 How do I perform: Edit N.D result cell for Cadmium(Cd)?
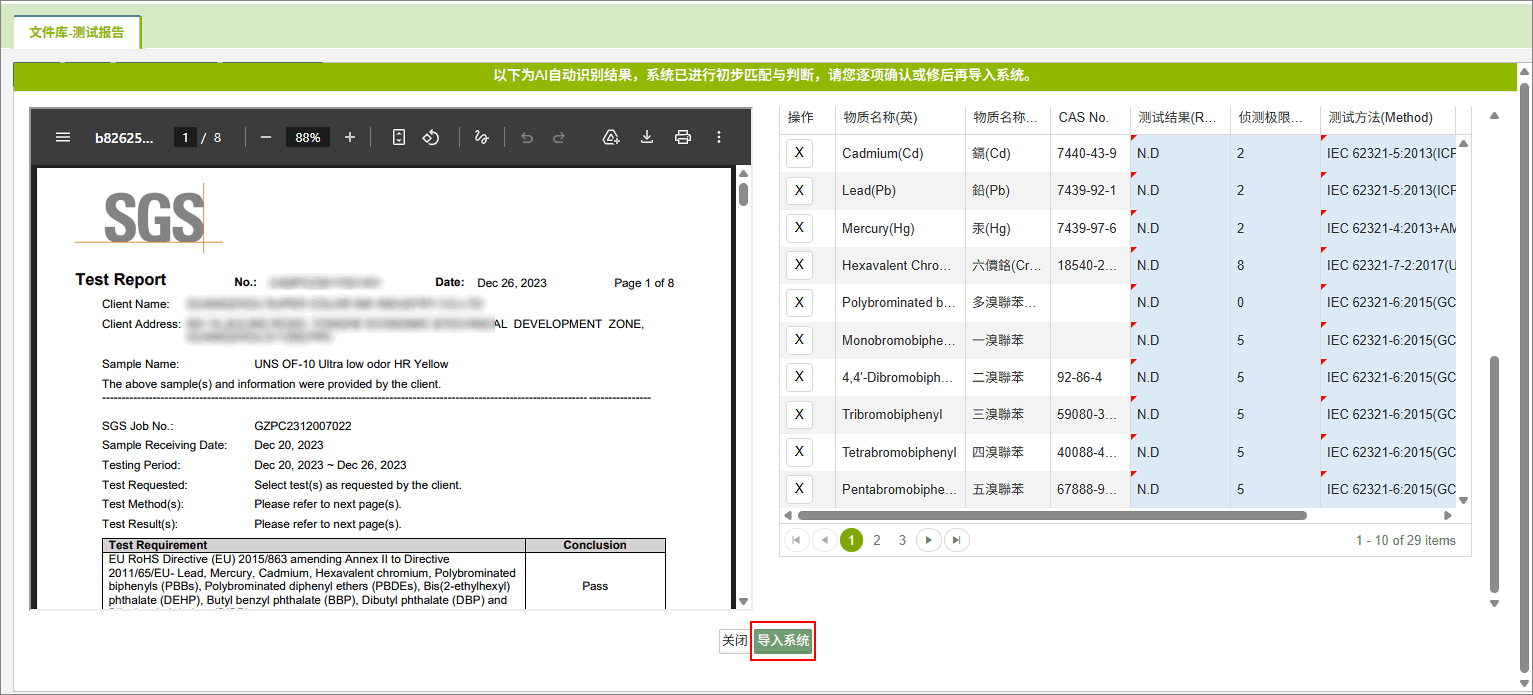tap(1181, 154)
